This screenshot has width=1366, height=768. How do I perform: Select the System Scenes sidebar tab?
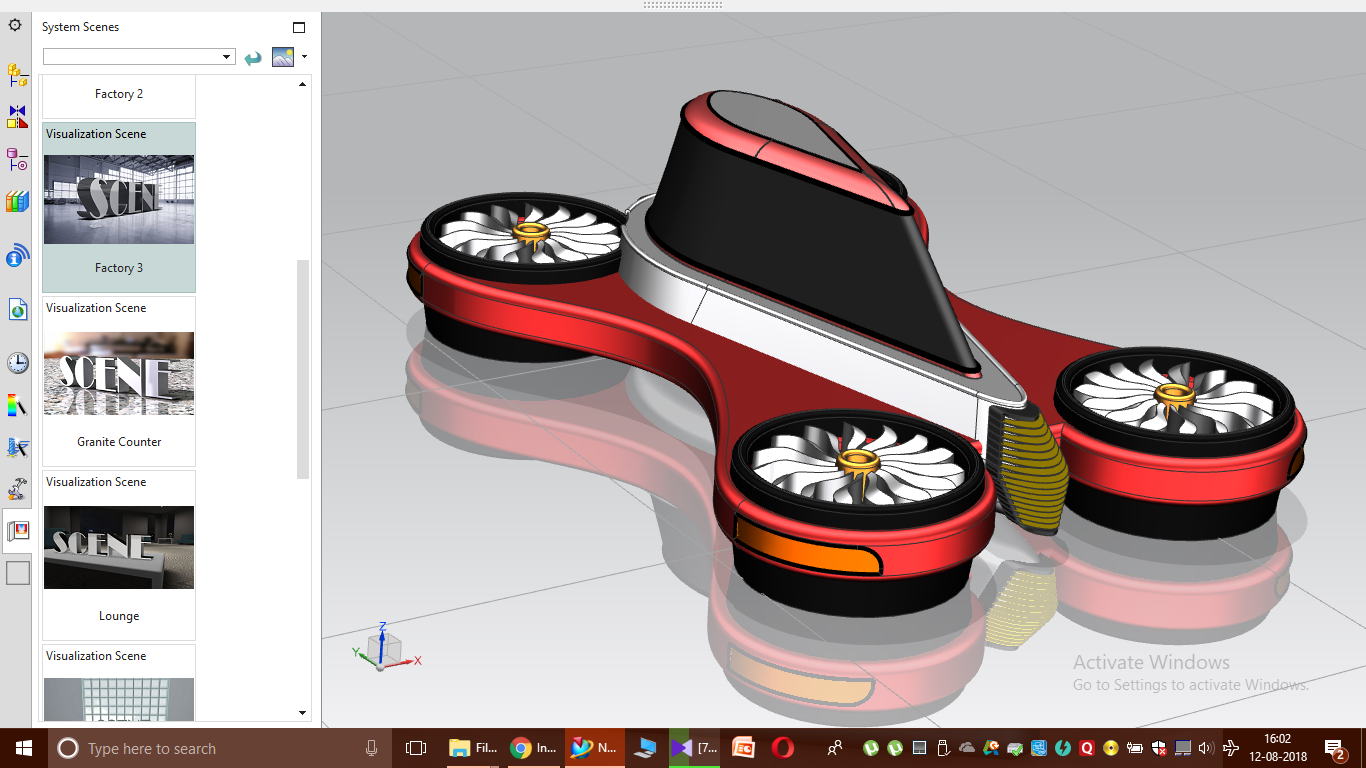[x=17, y=531]
